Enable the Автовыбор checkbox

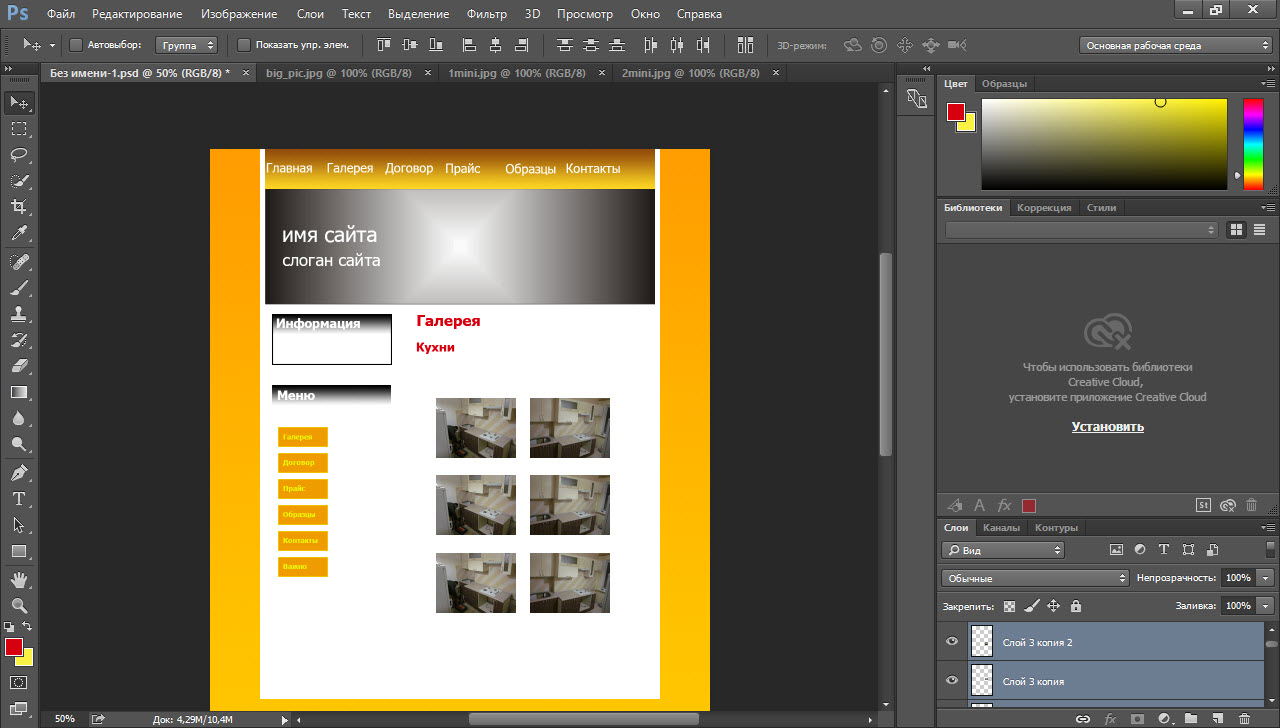click(76, 45)
